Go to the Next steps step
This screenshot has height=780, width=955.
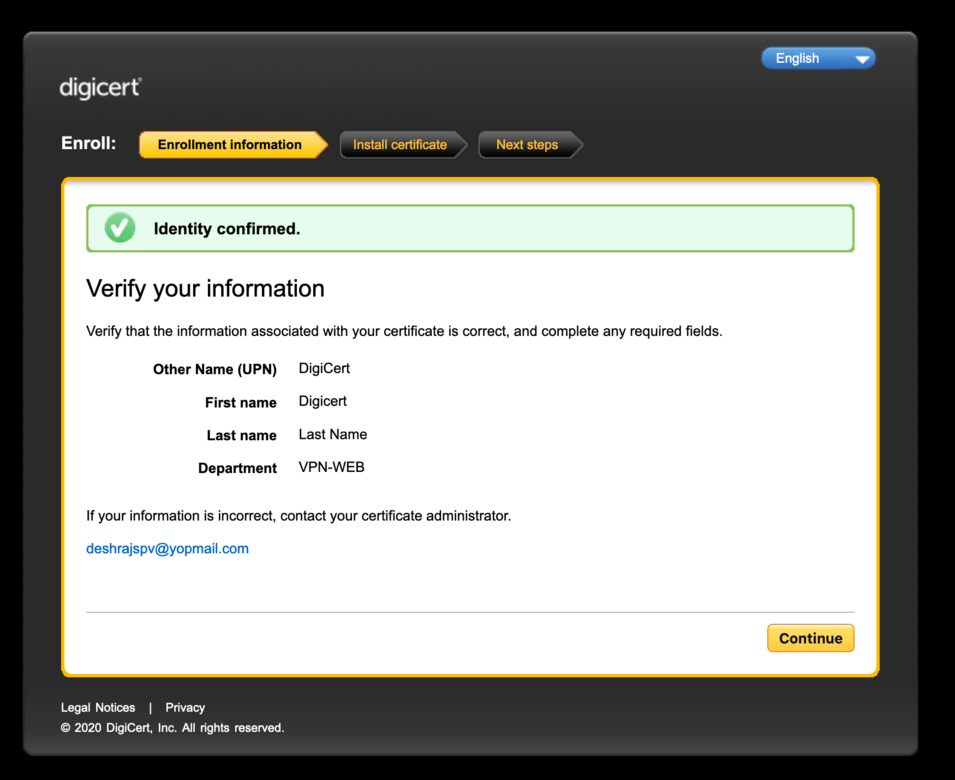coord(530,145)
